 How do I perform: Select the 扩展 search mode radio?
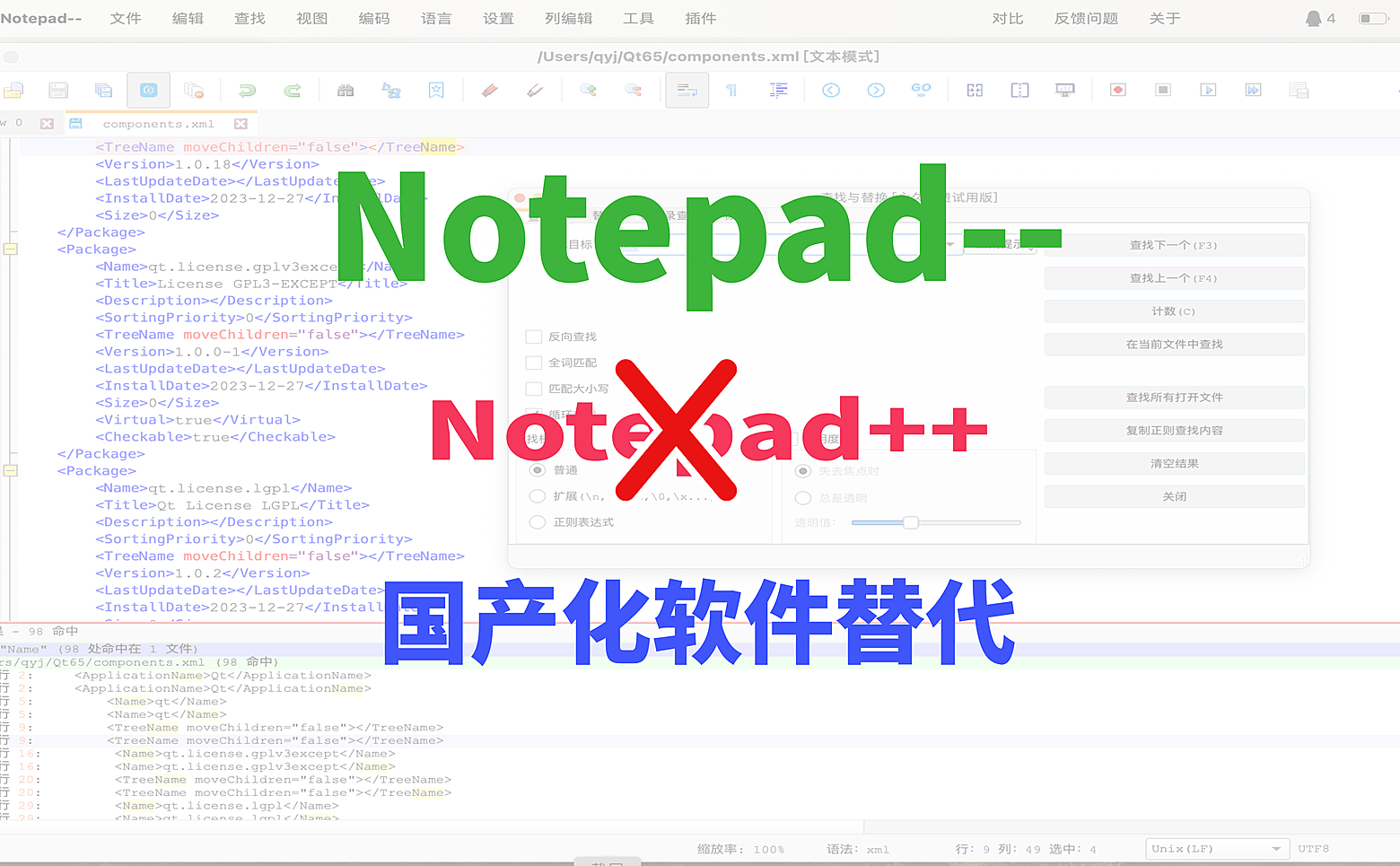point(538,496)
